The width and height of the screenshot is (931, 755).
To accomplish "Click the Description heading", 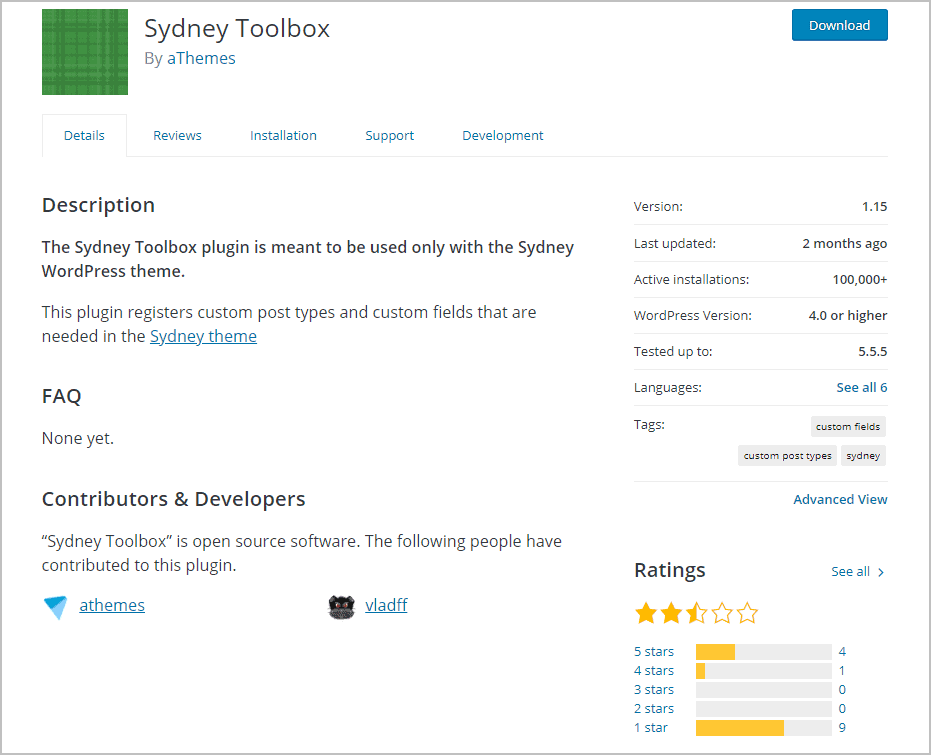I will (99, 205).
